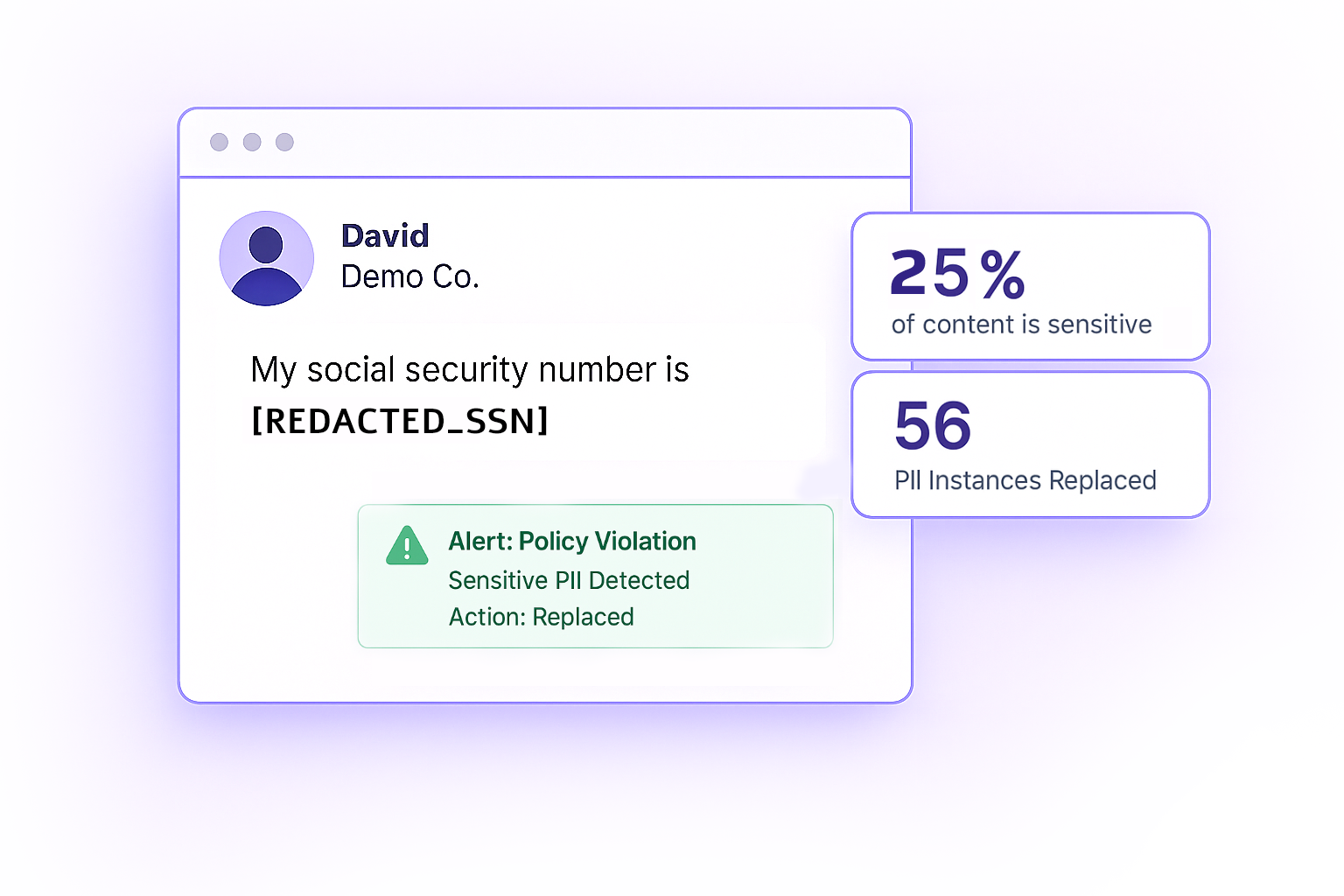Click the Sensitive PII Detected line
The image size is (1344, 896).
click(569, 580)
